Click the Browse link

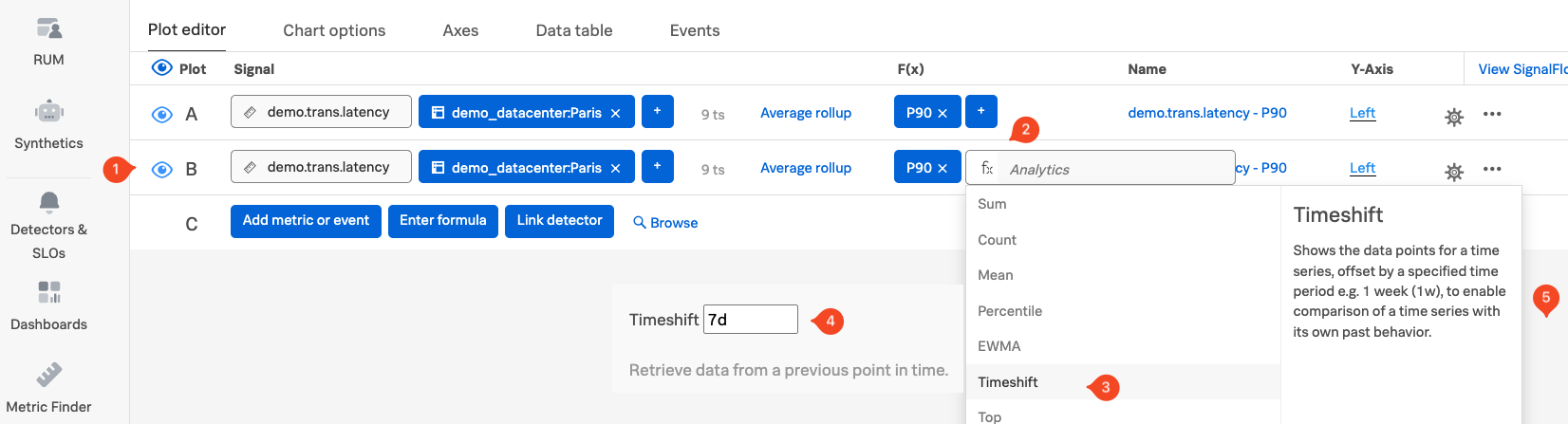(x=665, y=223)
